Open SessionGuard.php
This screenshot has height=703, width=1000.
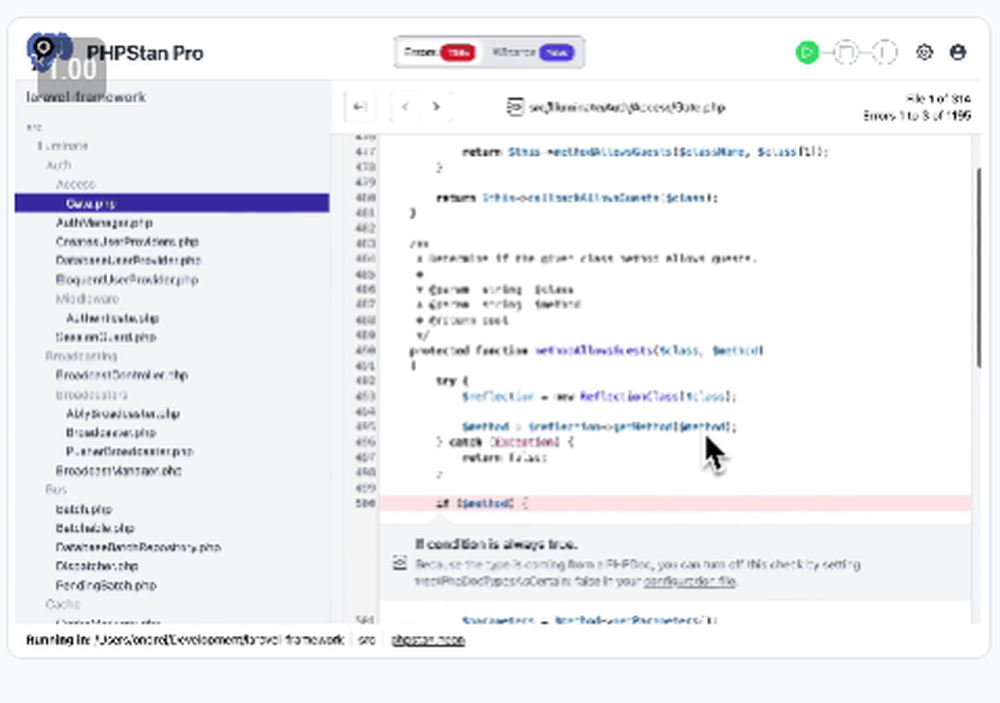point(106,337)
